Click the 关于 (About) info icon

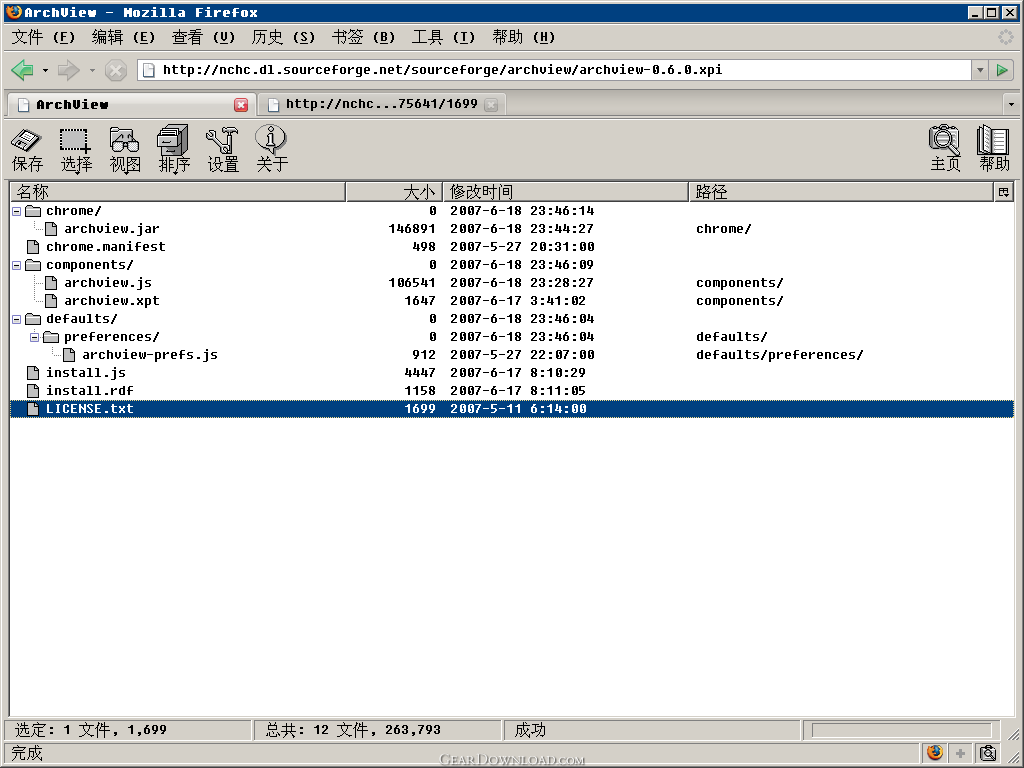tap(272, 149)
